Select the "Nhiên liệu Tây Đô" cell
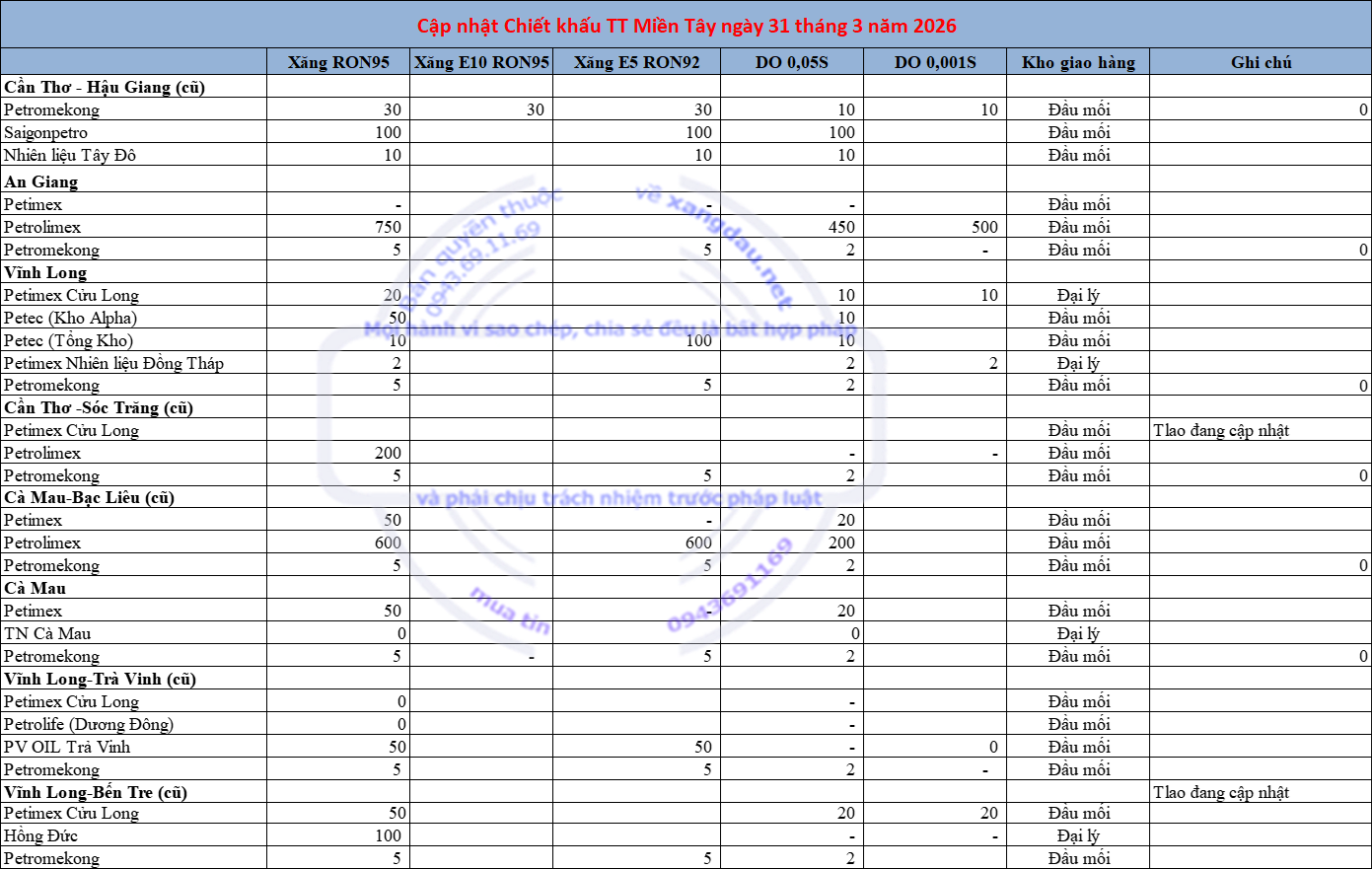The height and width of the screenshot is (869, 1372). tap(70, 155)
